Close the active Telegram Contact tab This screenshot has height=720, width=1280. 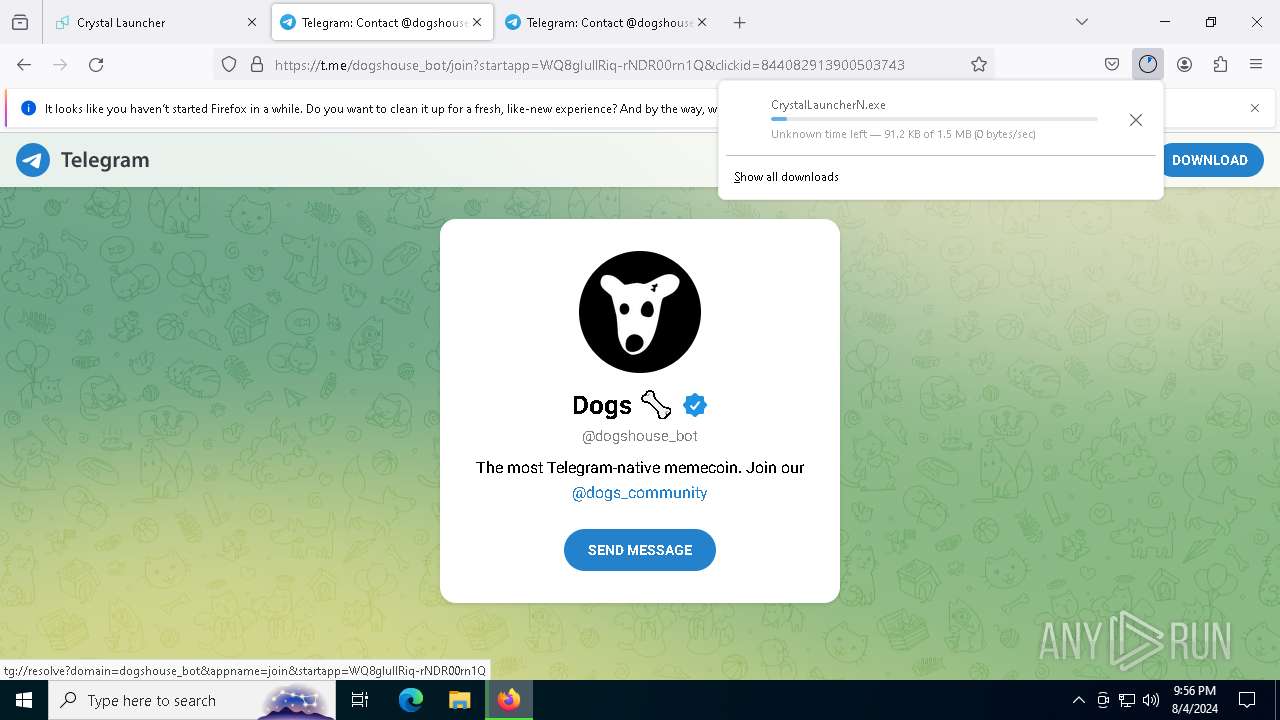pyautogui.click(x=477, y=22)
